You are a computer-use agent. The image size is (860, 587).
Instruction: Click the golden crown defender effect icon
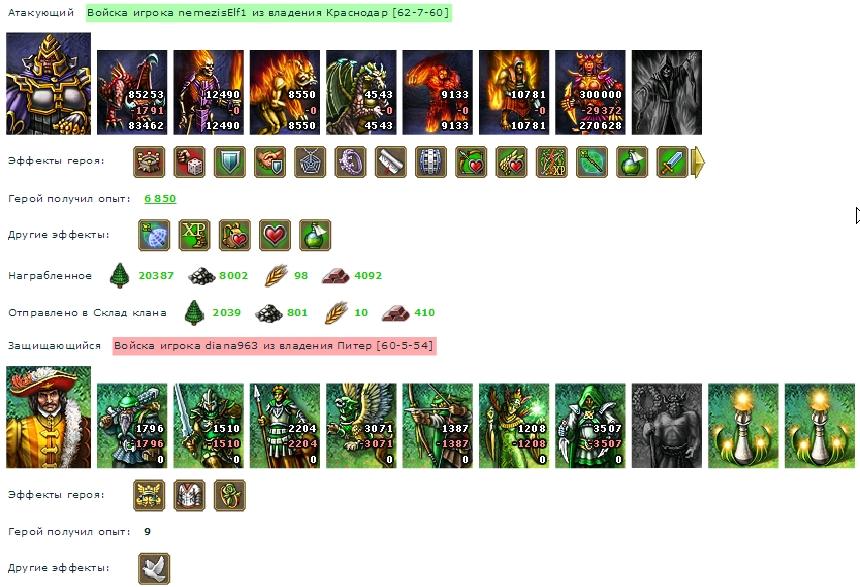click(149, 495)
